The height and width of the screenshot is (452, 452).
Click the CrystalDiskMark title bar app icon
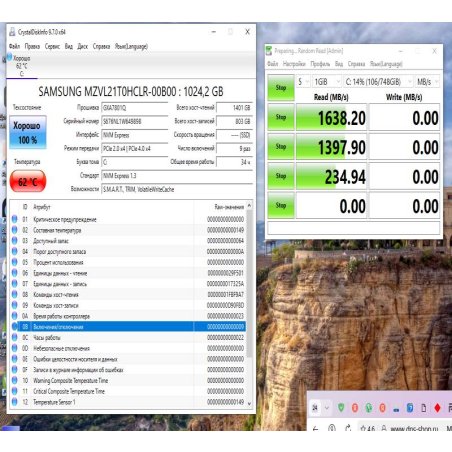pos(269,51)
